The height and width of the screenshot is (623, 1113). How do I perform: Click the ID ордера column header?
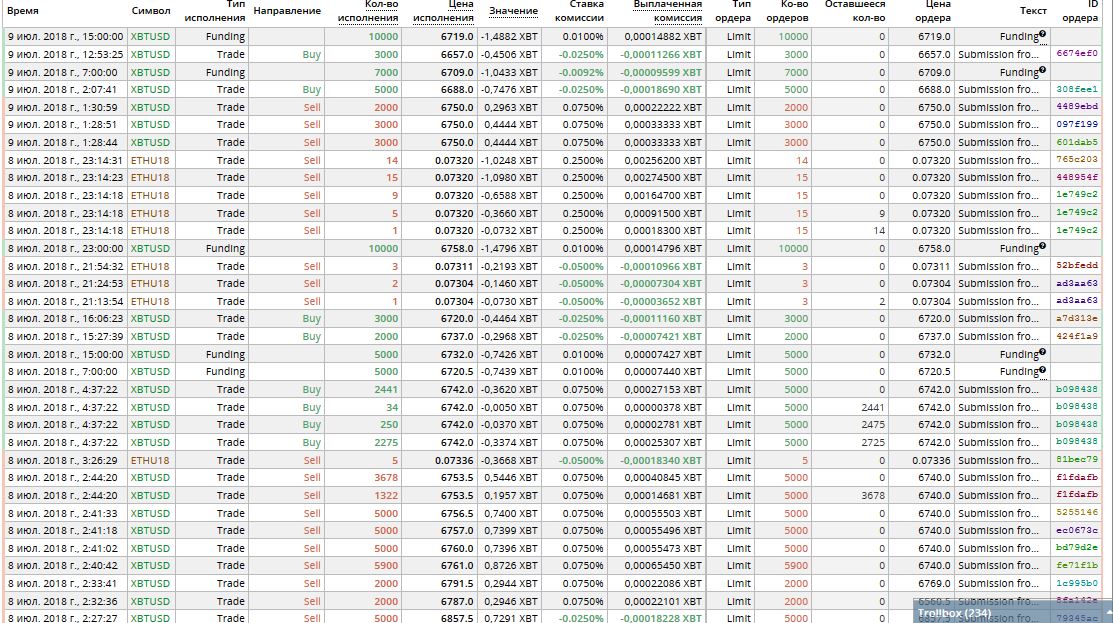click(1080, 11)
